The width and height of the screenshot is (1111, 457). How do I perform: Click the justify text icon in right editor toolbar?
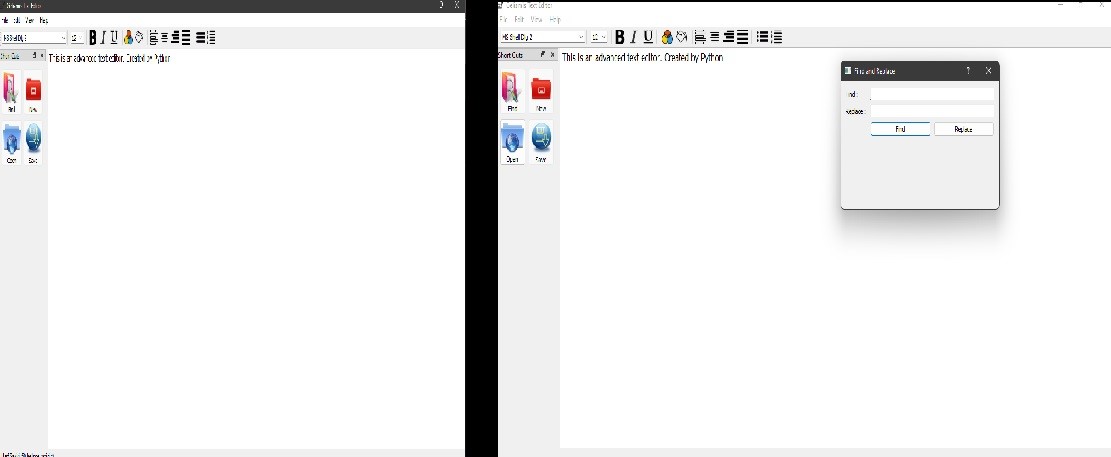coord(742,37)
